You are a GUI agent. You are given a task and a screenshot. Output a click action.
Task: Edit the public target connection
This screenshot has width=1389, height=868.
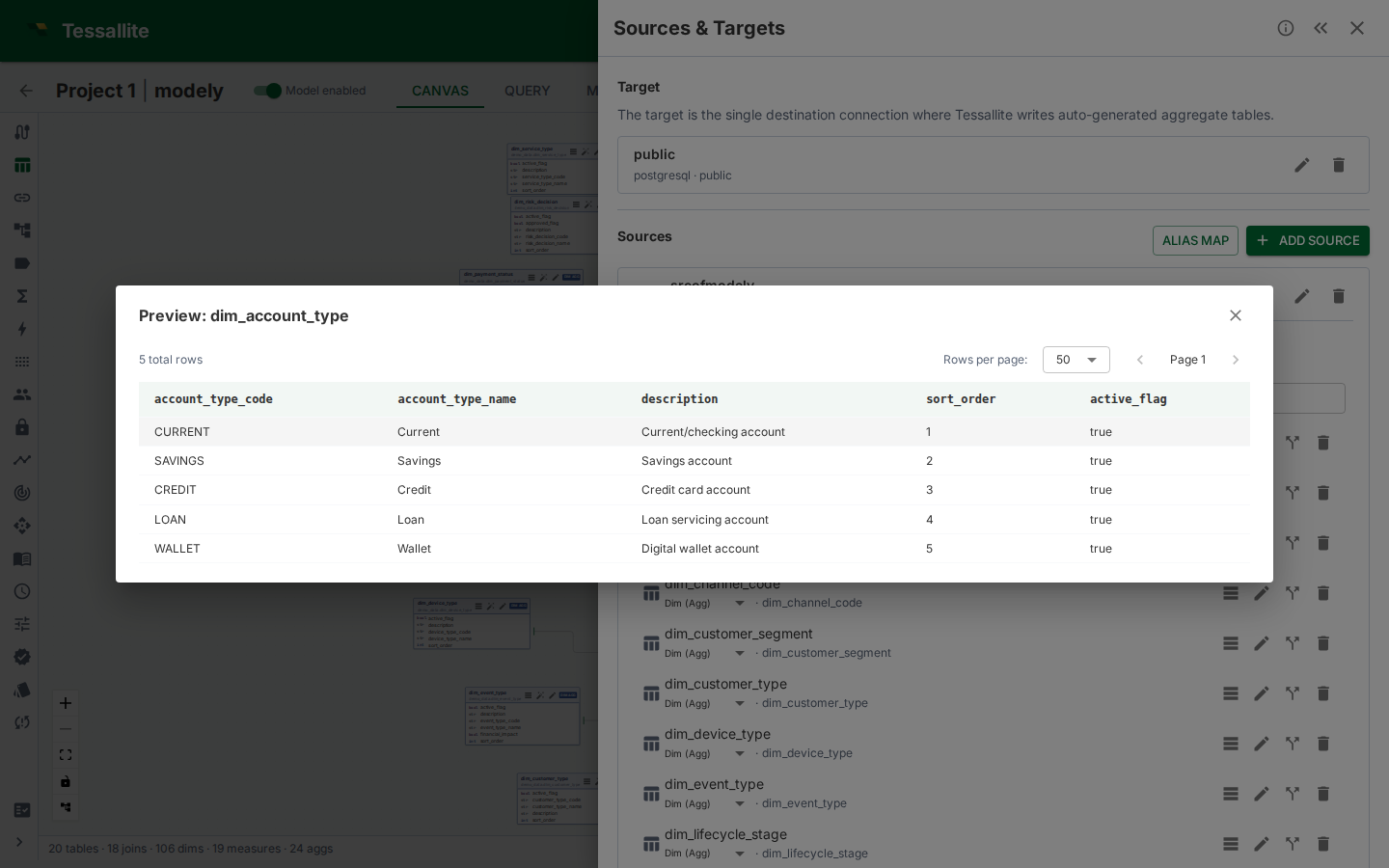(x=1302, y=165)
